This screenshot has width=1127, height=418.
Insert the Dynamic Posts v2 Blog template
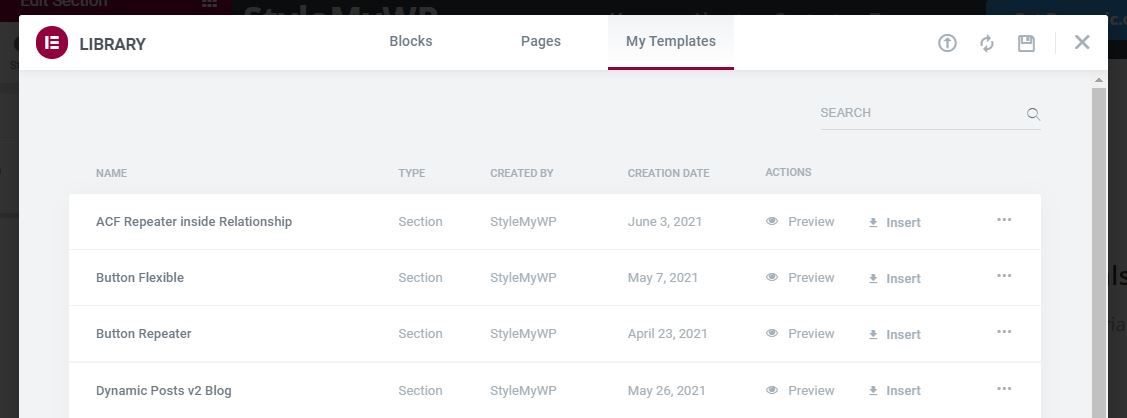[x=895, y=391]
